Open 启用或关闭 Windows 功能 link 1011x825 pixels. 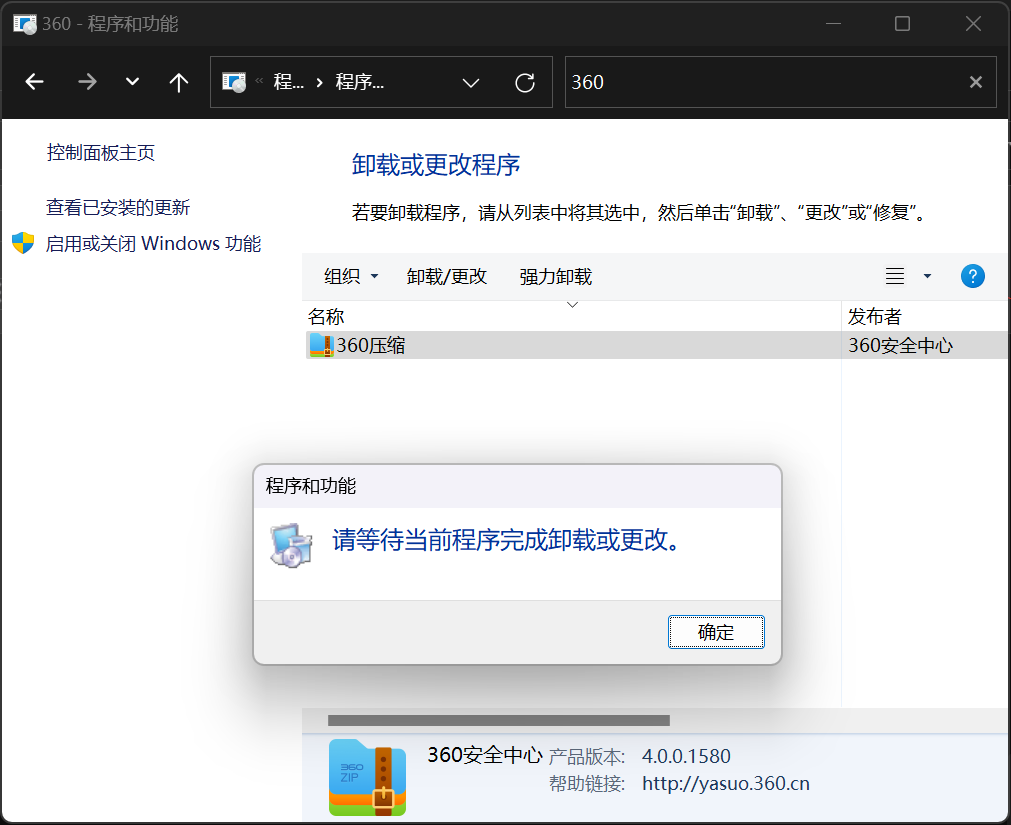[153, 244]
